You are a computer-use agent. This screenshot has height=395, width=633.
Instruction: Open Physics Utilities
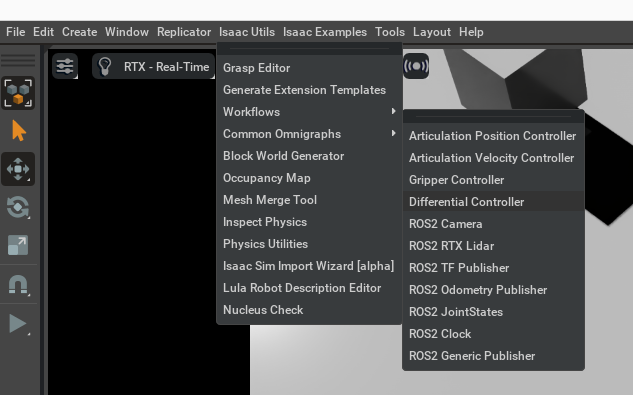point(310,244)
